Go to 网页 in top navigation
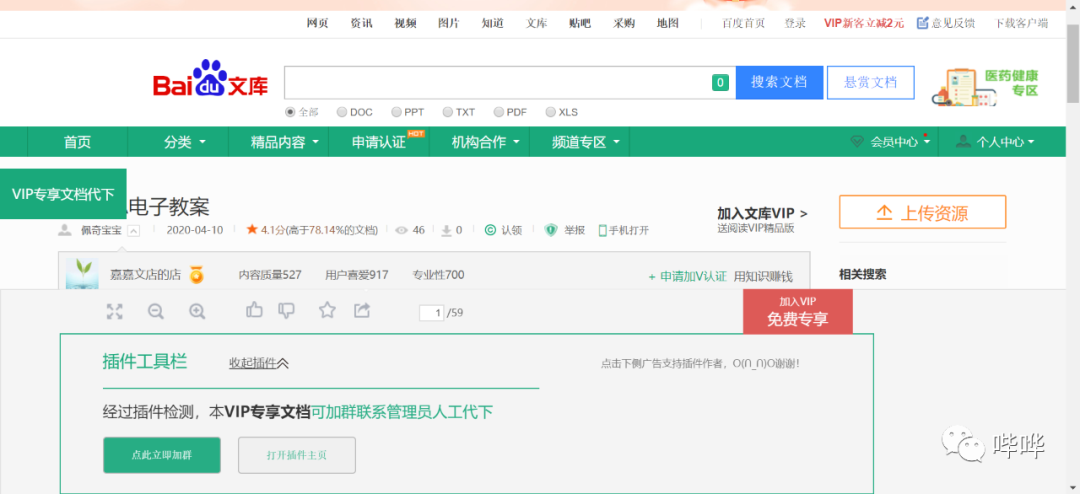 pyautogui.click(x=318, y=23)
